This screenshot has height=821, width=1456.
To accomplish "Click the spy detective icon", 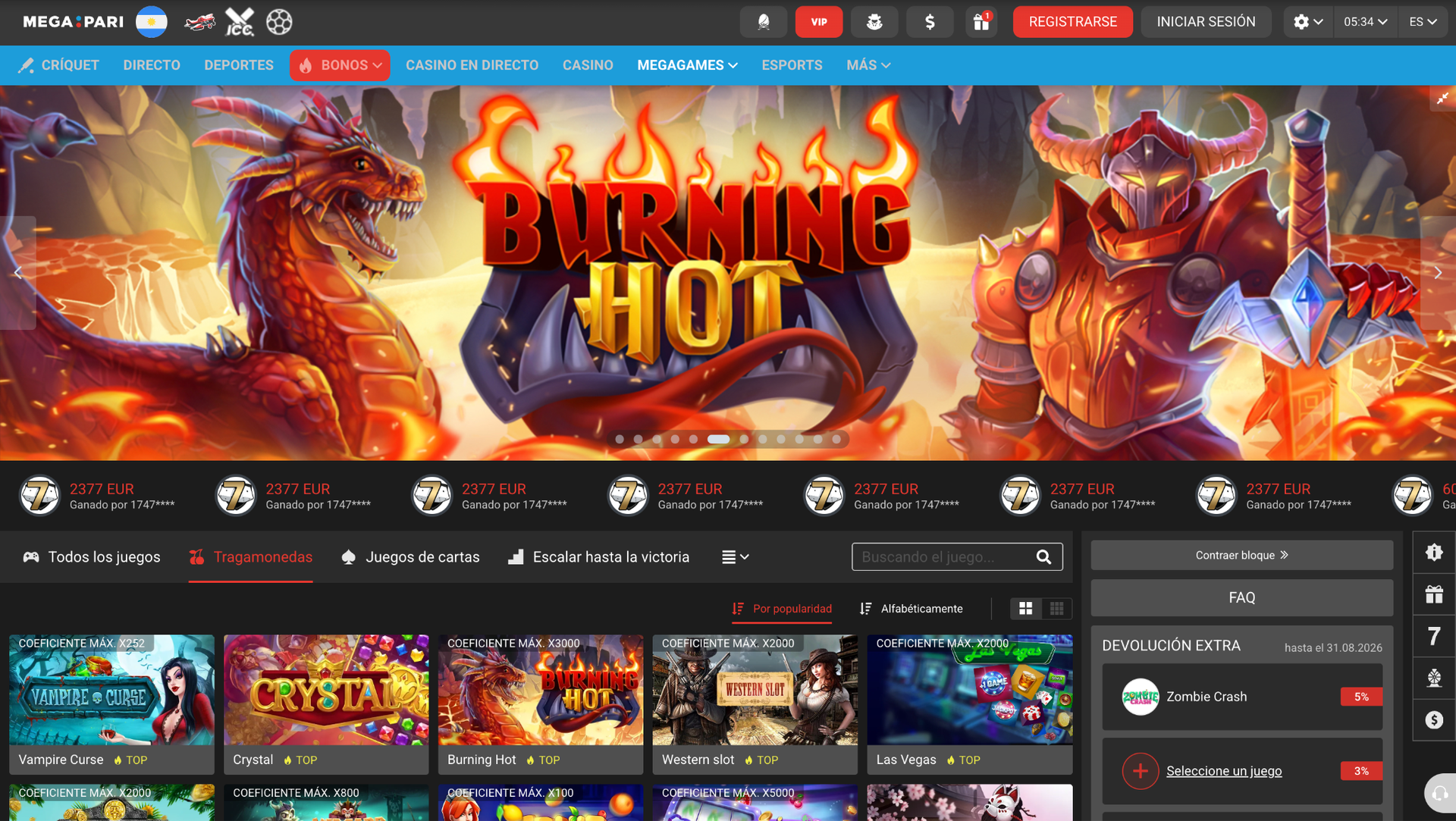I will tap(874, 22).
